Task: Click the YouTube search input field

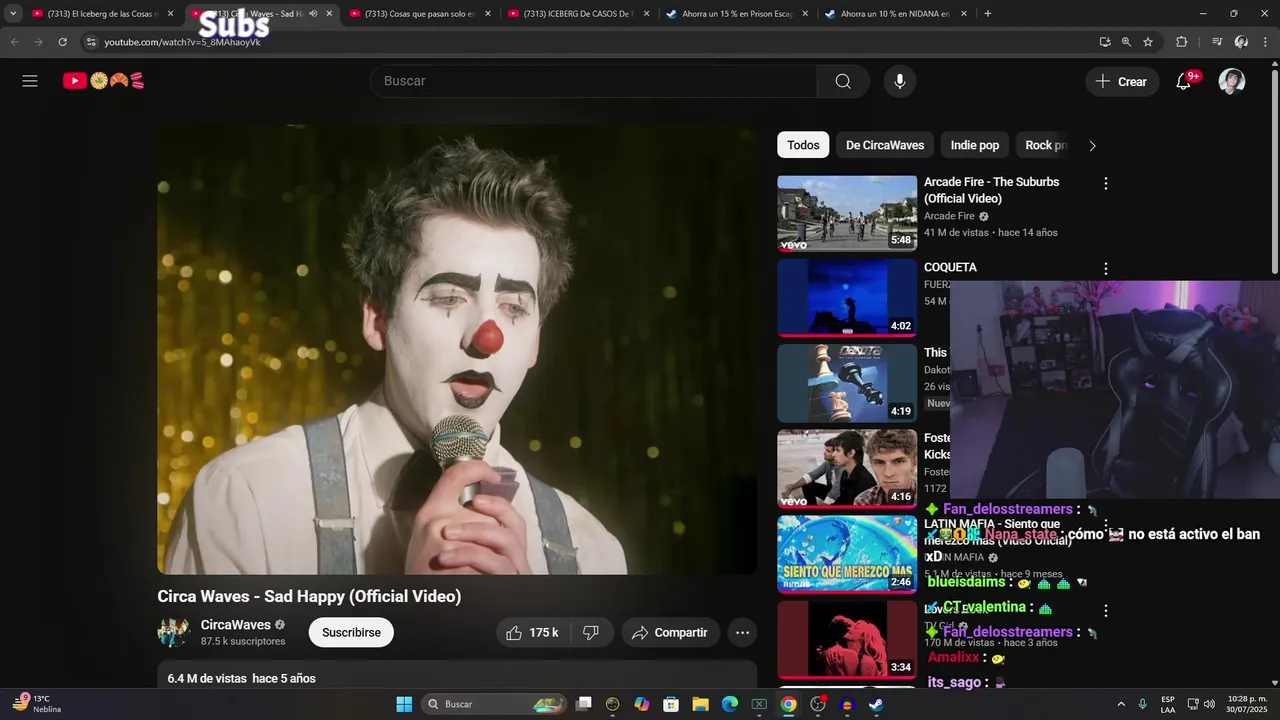Action: (594, 81)
